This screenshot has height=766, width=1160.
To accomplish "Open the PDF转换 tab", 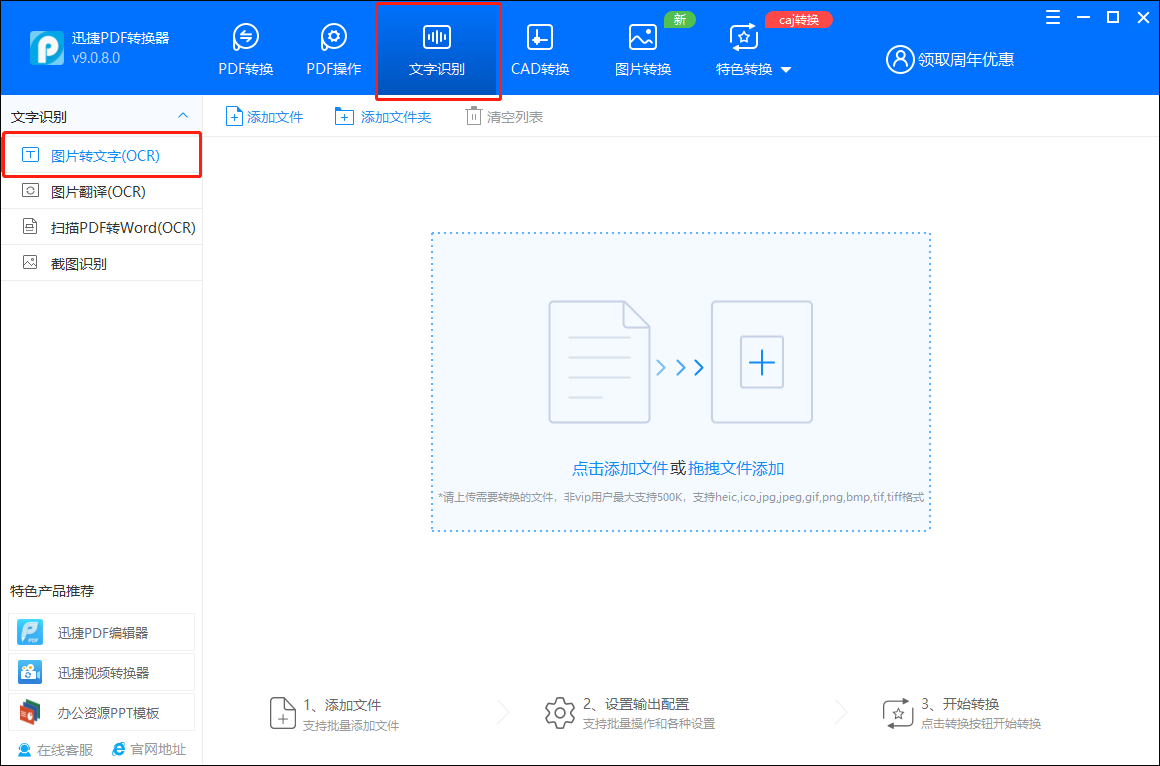I will click(x=246, y=50).
